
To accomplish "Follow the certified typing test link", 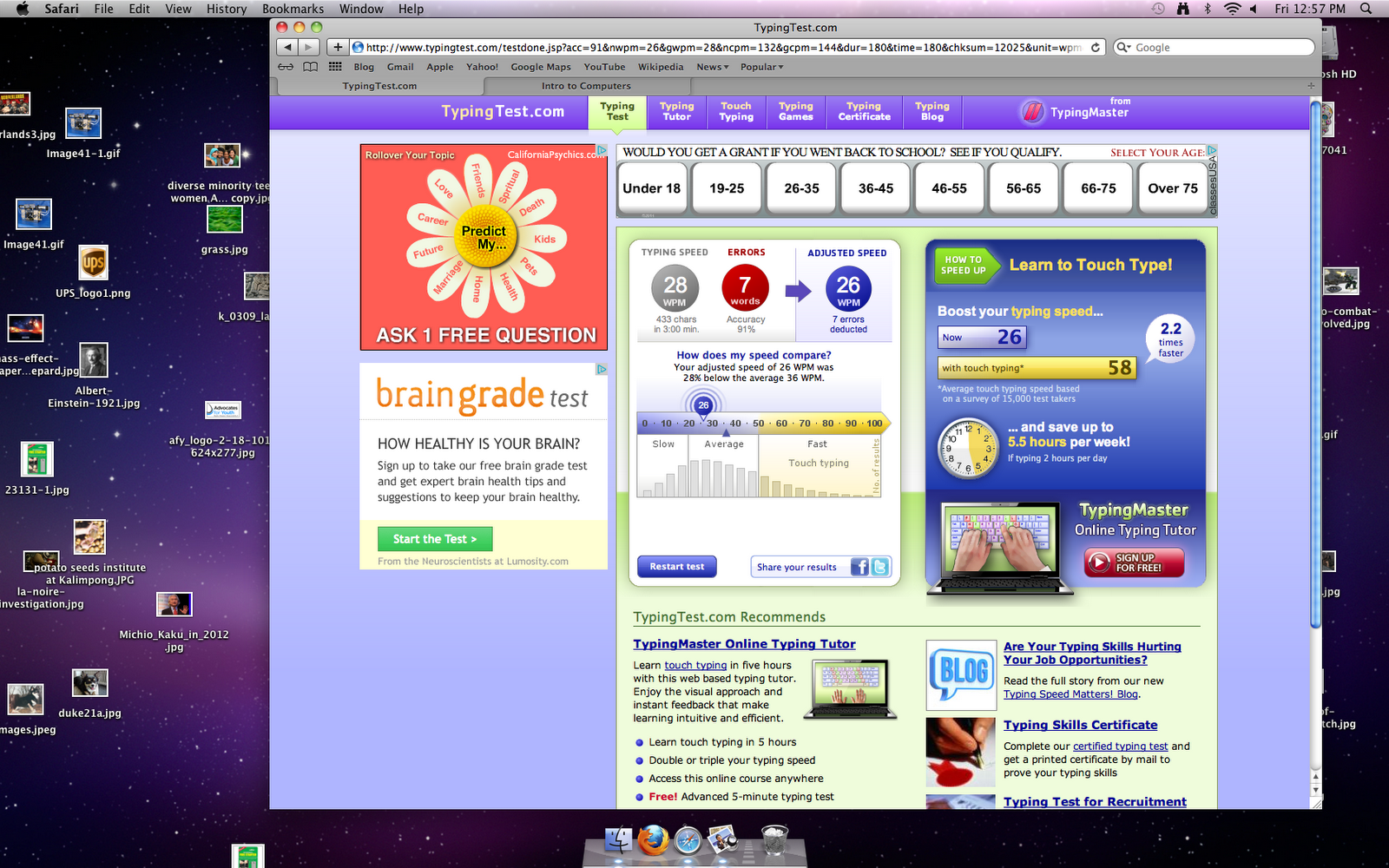I will (x=1120, y=746).
